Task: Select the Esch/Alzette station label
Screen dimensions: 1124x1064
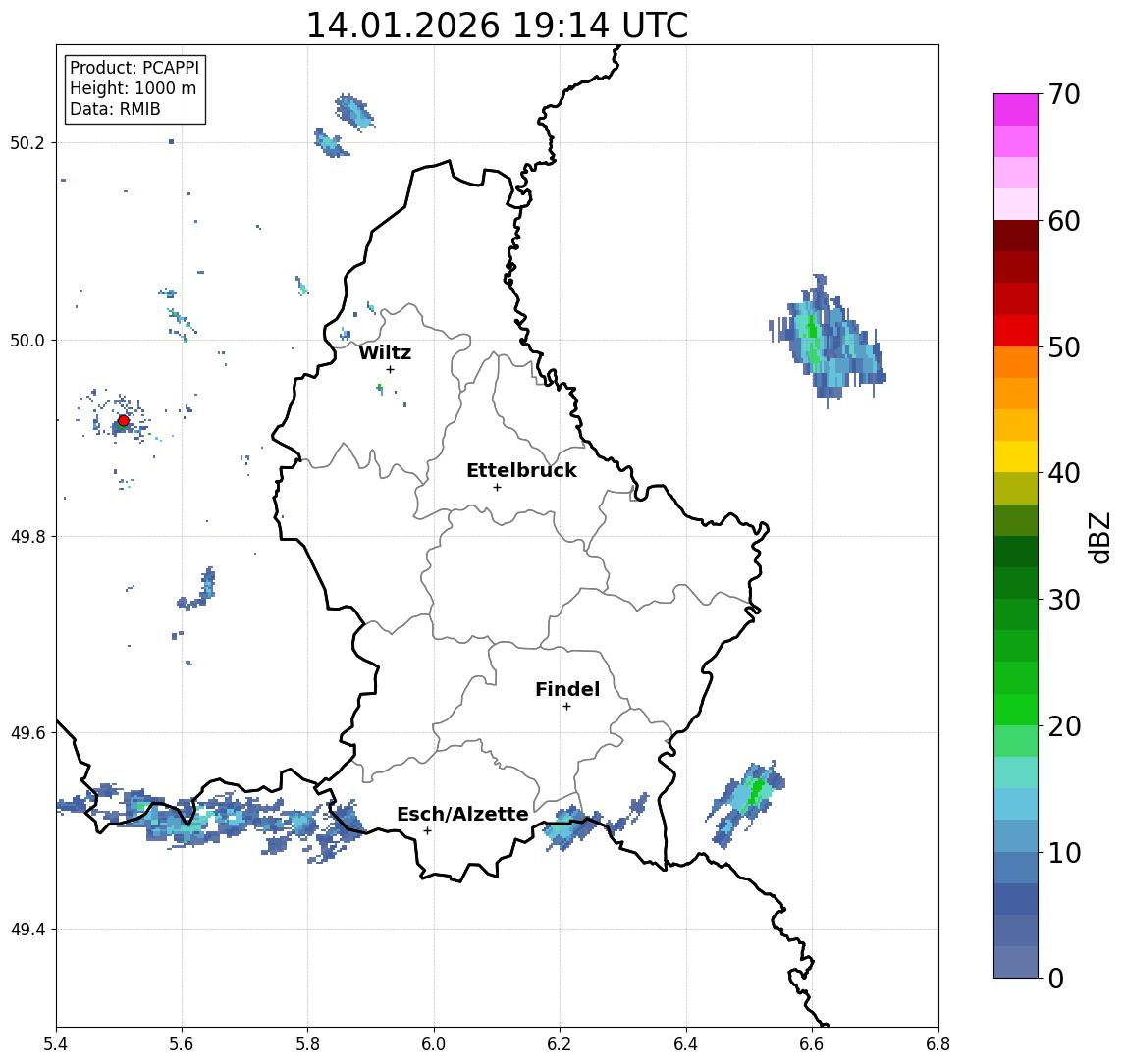Action: [462, 814]
